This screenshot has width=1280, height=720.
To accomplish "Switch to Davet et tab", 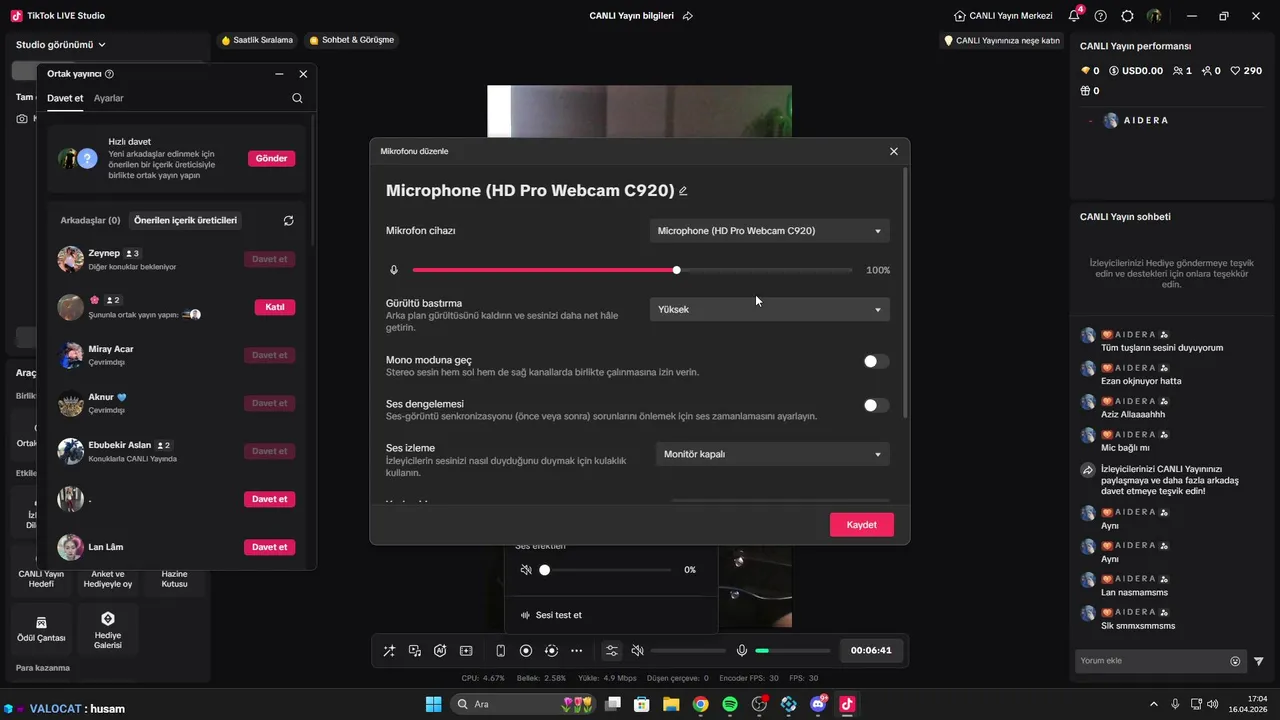I will (65, 98).
